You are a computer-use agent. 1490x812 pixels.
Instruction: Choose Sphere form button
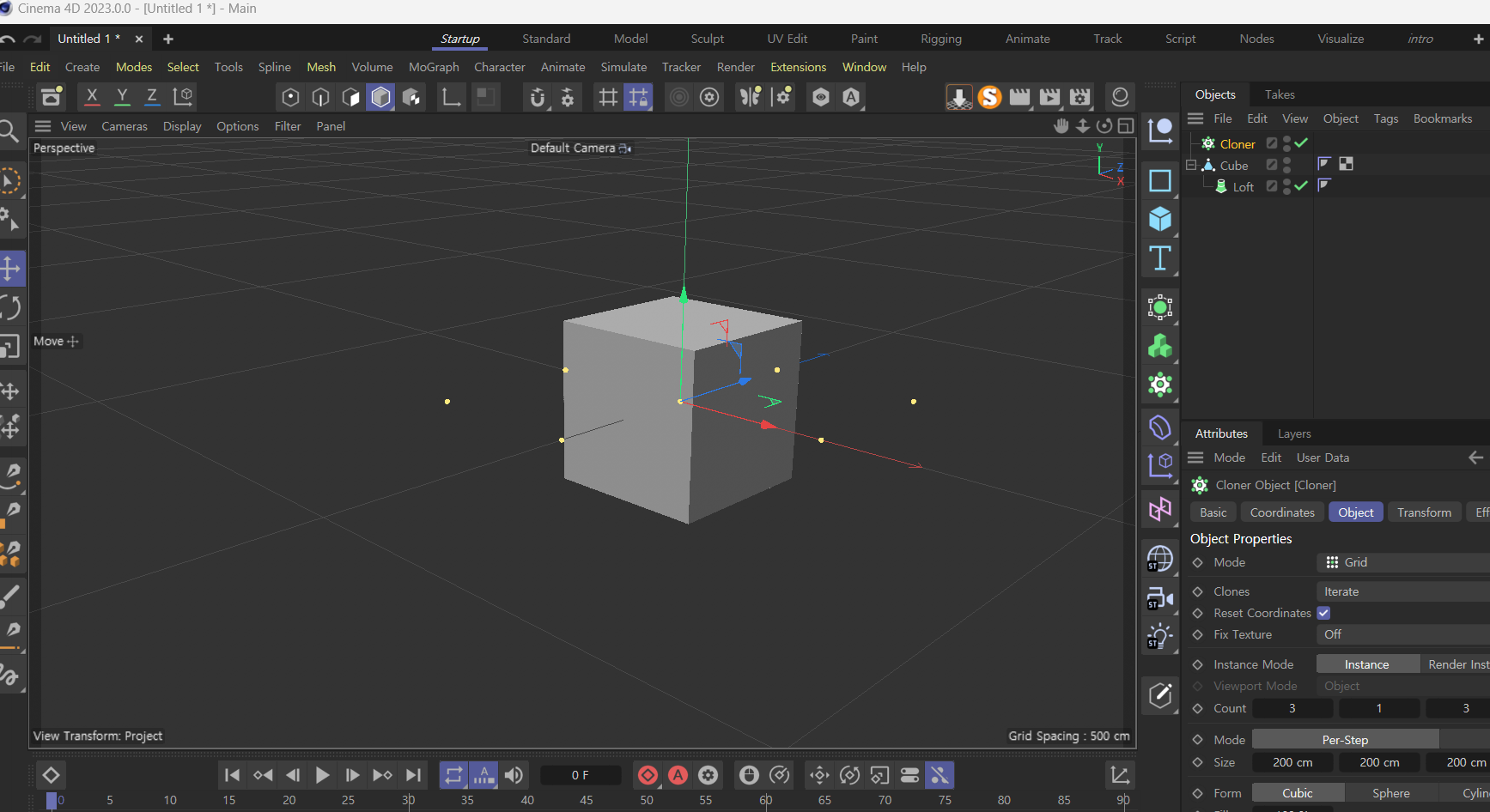[x=1391, y=793]
